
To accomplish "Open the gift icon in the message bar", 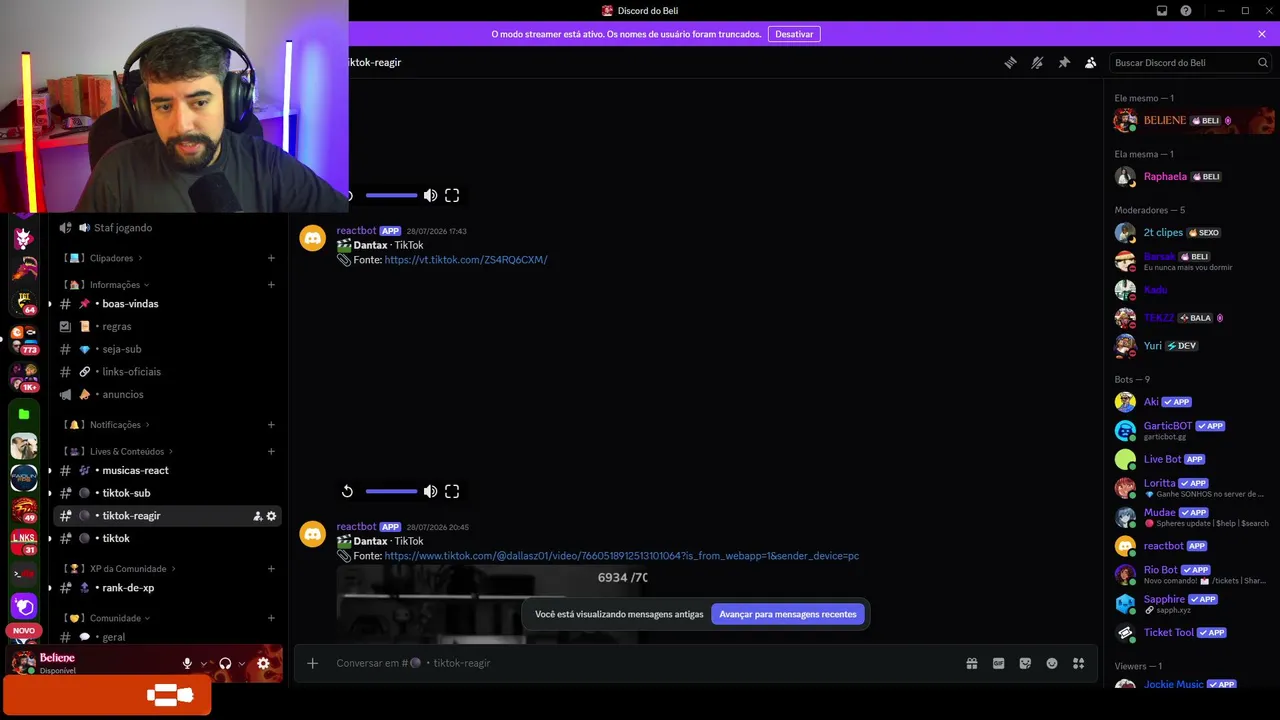I will pyautogui.click(x=971, y=663).
